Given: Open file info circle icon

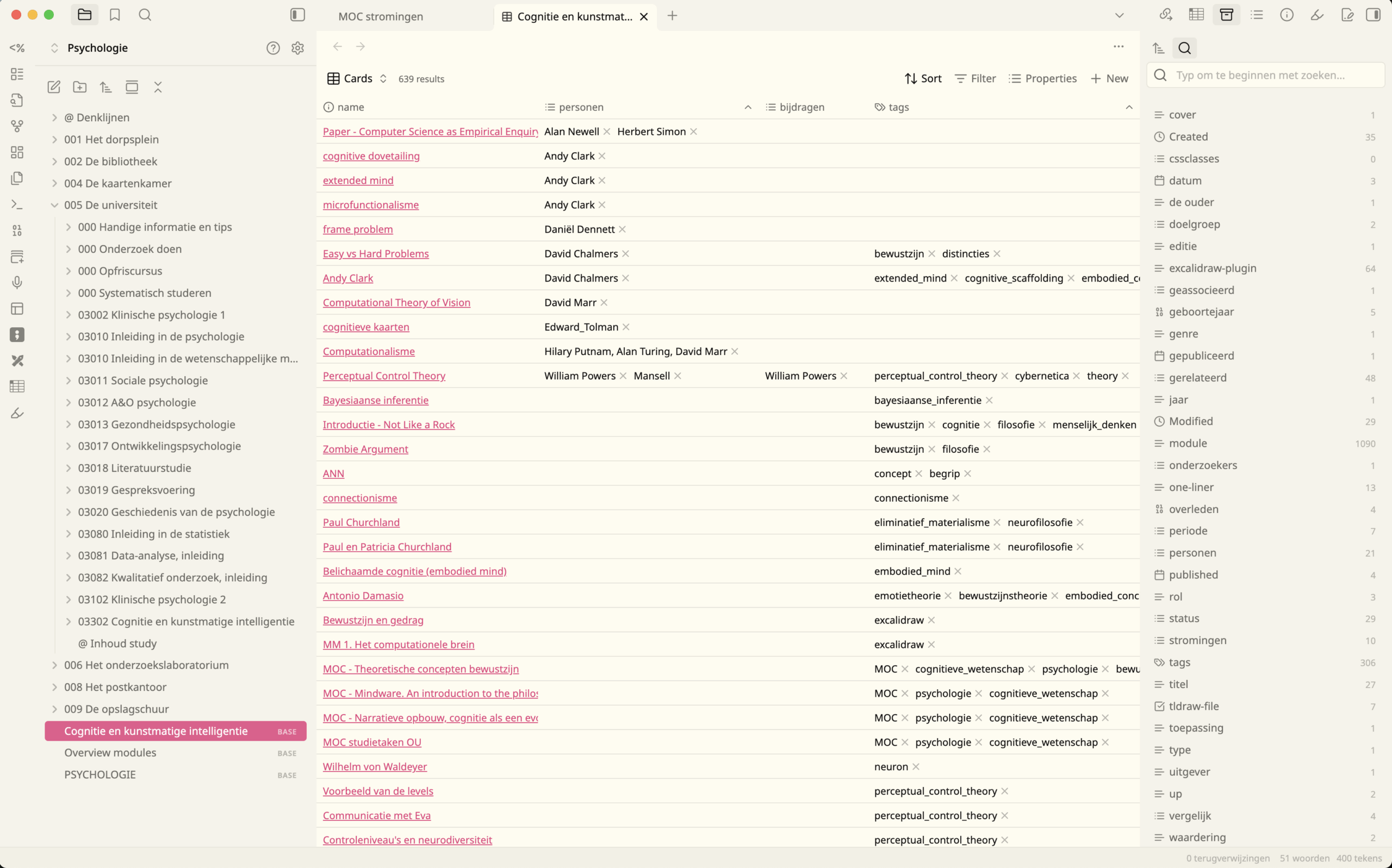Looking at the screenshot, I should pos(1287,15).
